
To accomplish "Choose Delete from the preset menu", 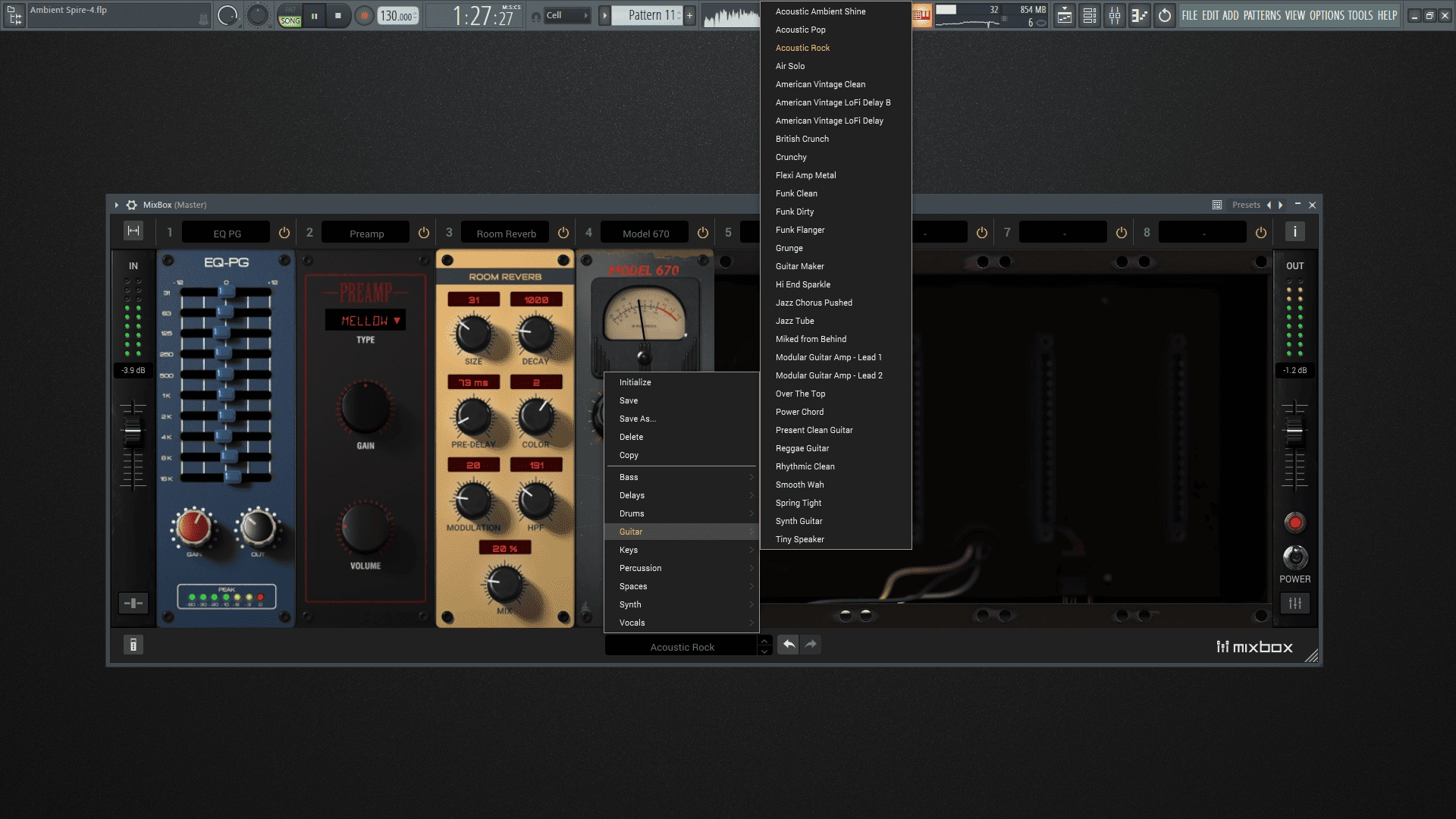I will [x=681, y=437].
